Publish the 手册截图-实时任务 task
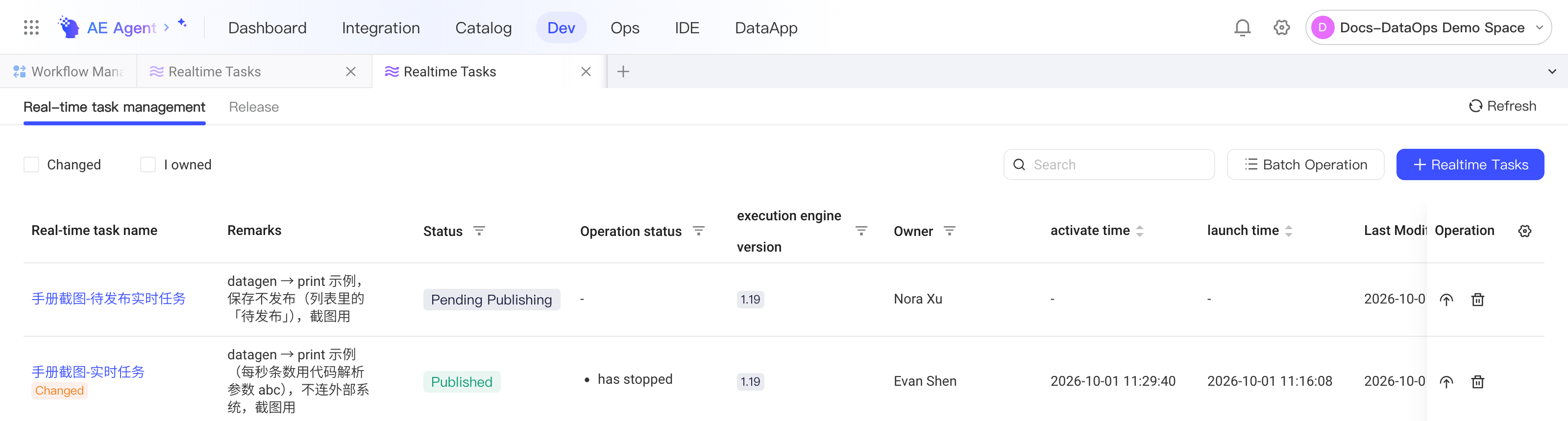The width and height of the screenshot is (1568, 421). click(x=1446, y=381)
